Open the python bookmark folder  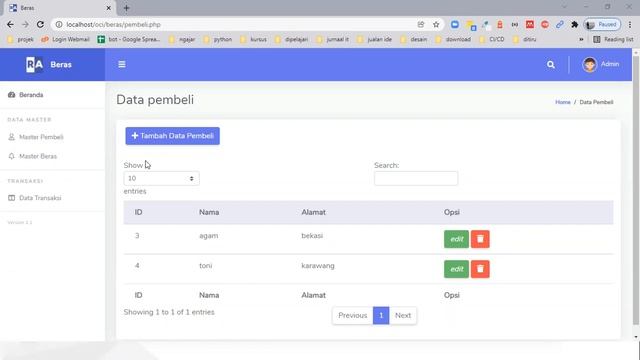pyautogui.click(x=218, y=39)
